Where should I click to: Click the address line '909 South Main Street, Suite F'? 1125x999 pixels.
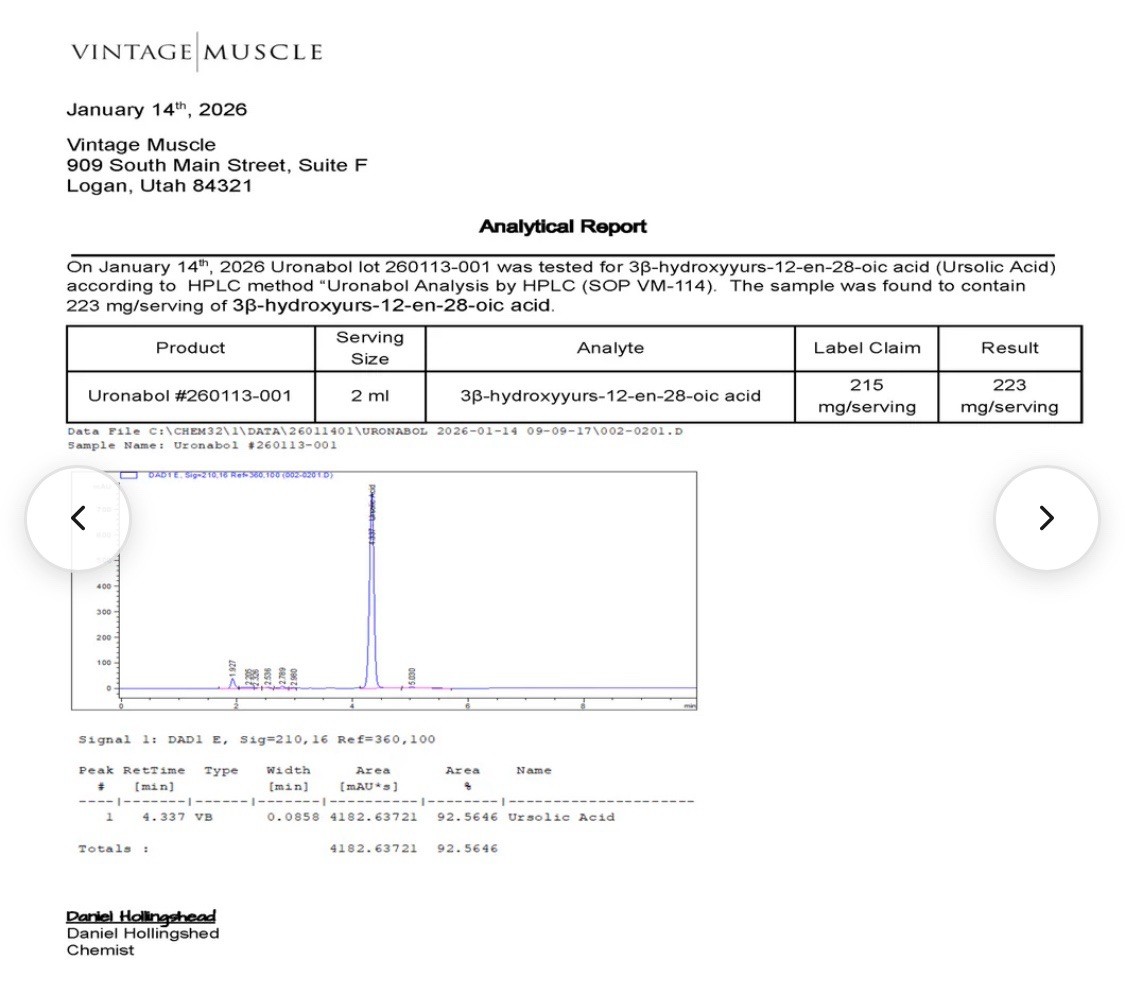coord(217,166)
